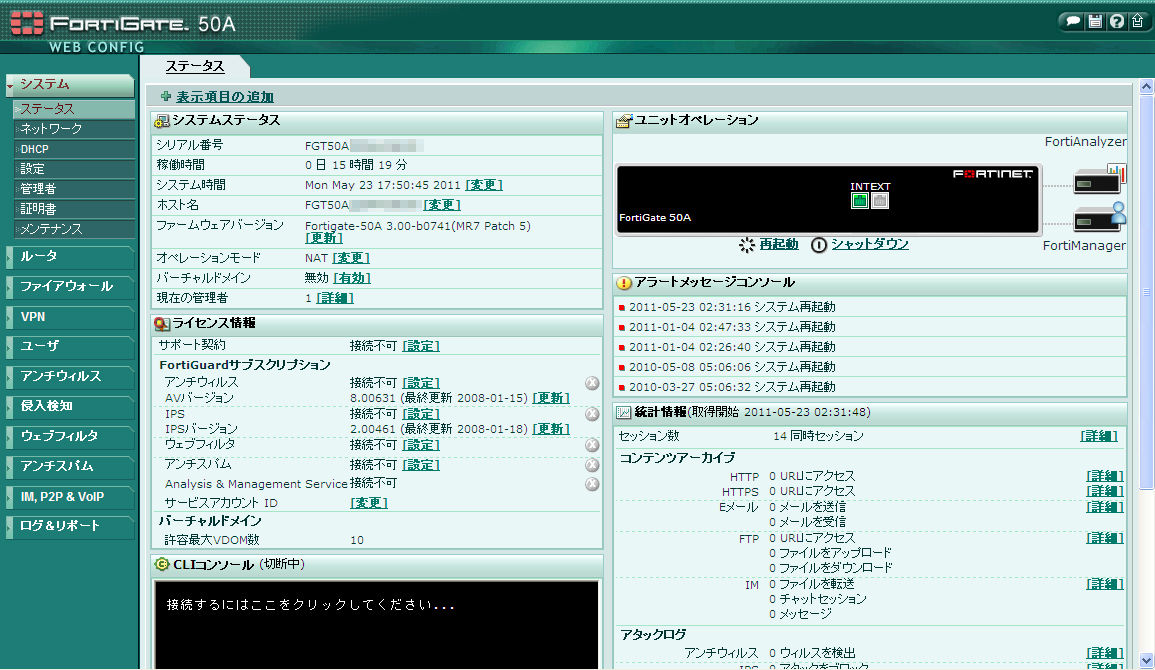This screenshot has width=1155, height=670.
Task: Click the License Information widget icon
Action: pos(161,324)
